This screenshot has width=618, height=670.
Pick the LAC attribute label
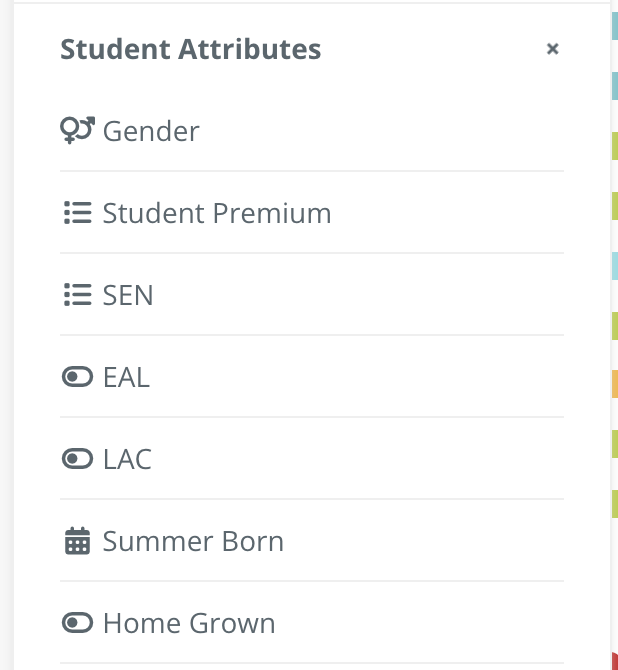pyautogui.click(x=127, y=459)
